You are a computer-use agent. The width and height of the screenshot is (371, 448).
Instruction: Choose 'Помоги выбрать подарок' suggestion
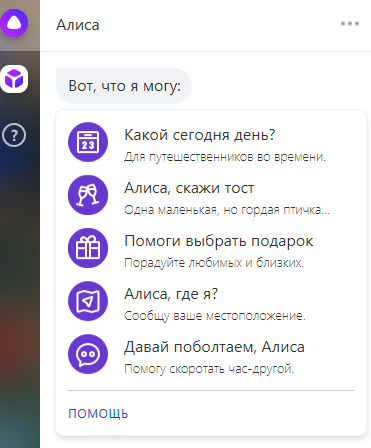pos(219,241)
